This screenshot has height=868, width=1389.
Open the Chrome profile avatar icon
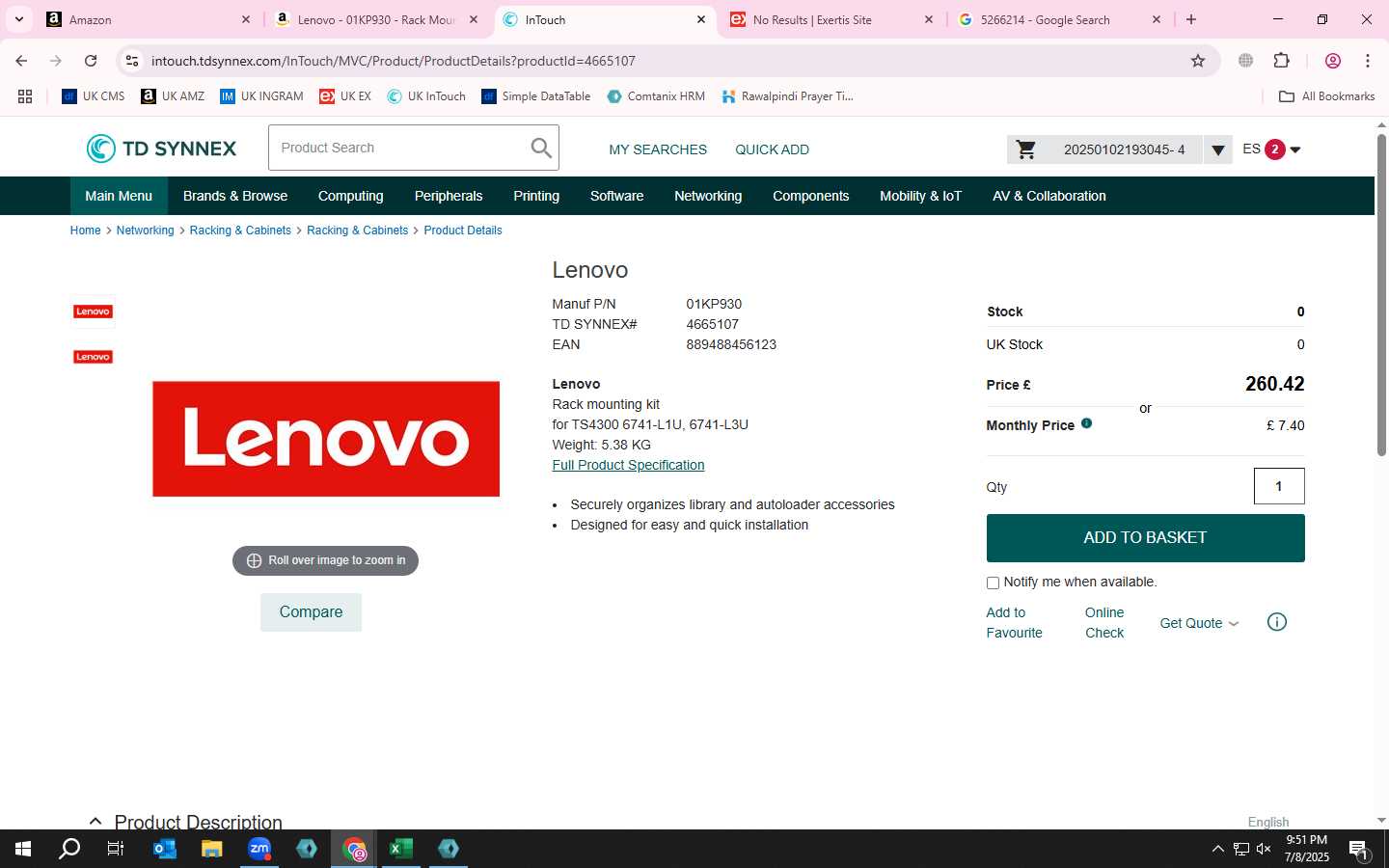(x=1333, y=61)
